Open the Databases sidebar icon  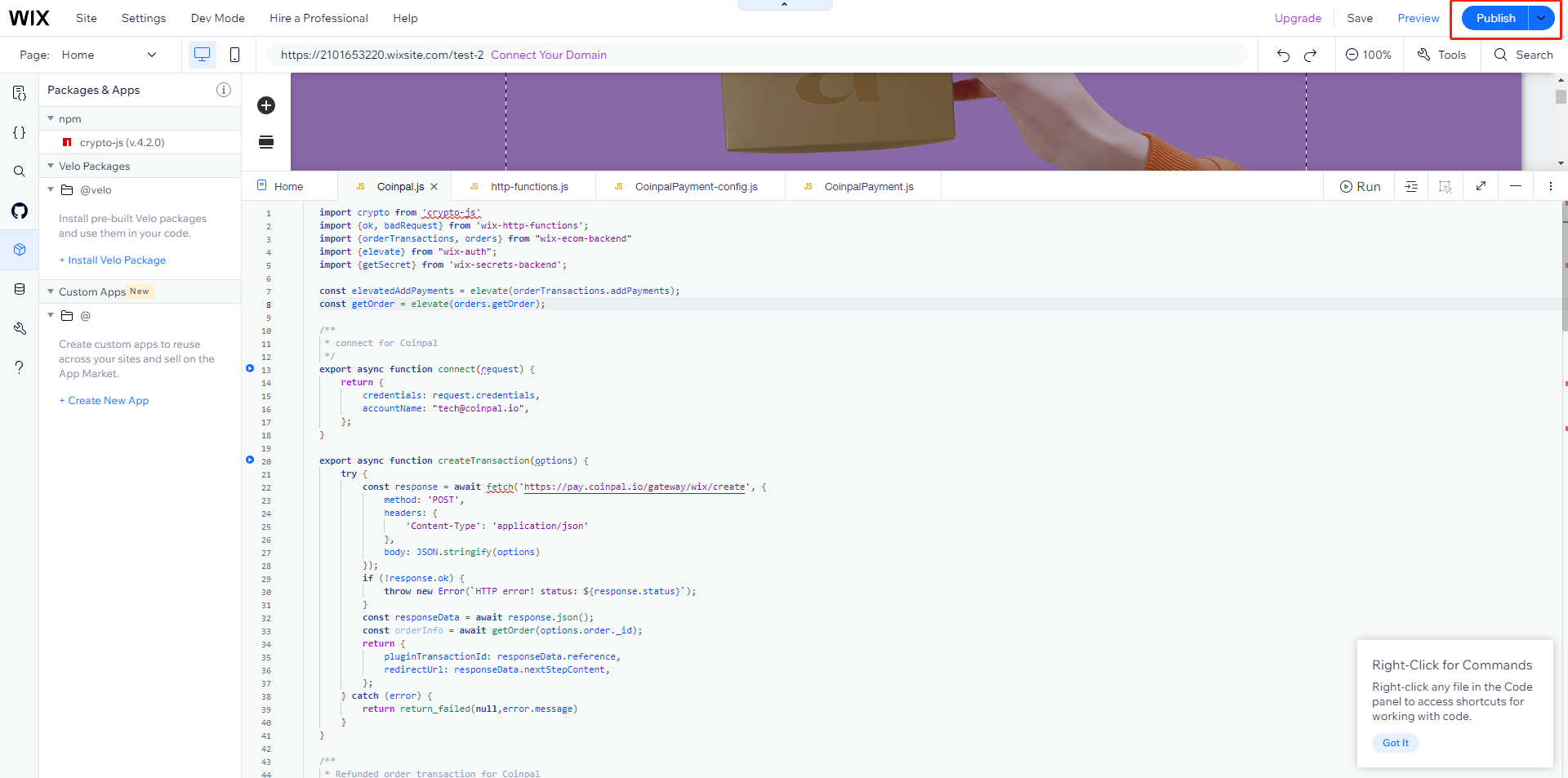[x=20, y=289]
